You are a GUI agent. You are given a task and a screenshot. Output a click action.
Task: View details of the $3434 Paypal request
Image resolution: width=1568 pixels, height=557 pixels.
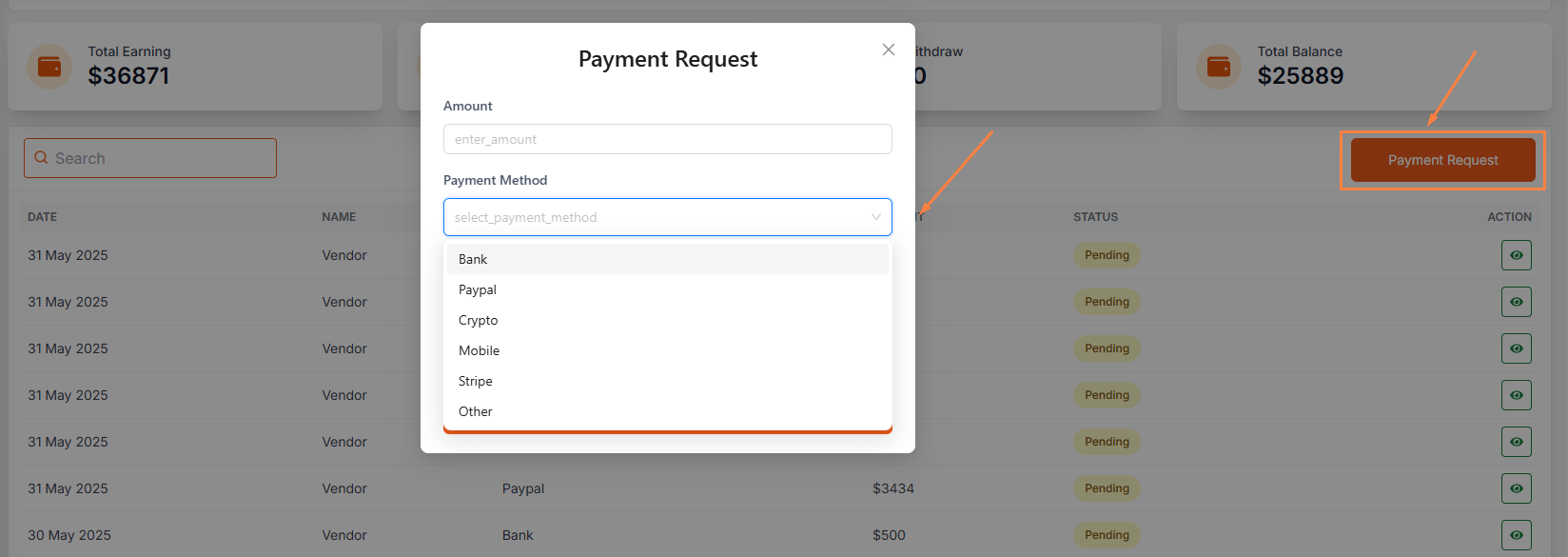(x=1516, y=488)
